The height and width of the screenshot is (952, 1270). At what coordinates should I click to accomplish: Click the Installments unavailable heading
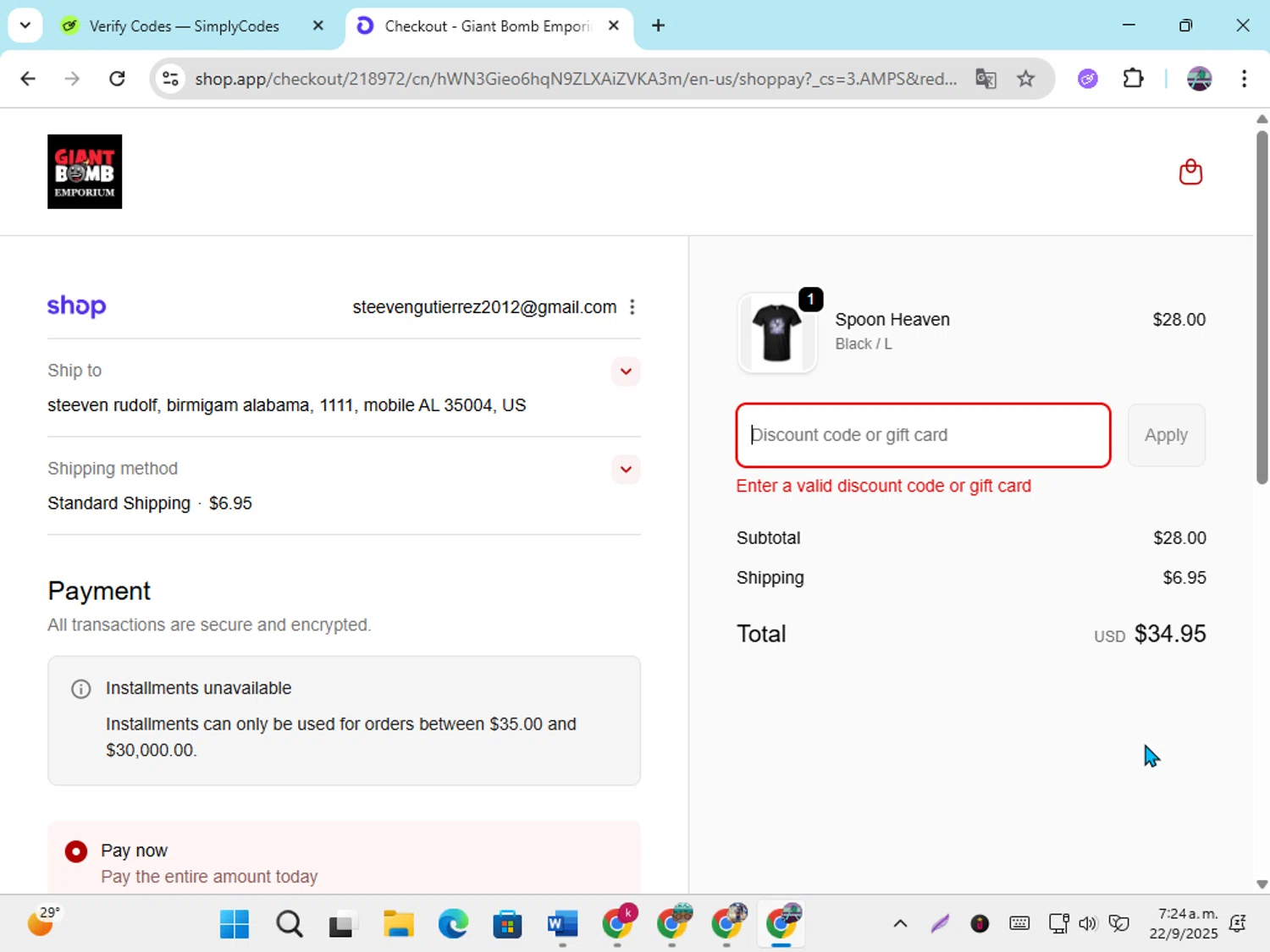pyautogui.click(x=198, y=689)
